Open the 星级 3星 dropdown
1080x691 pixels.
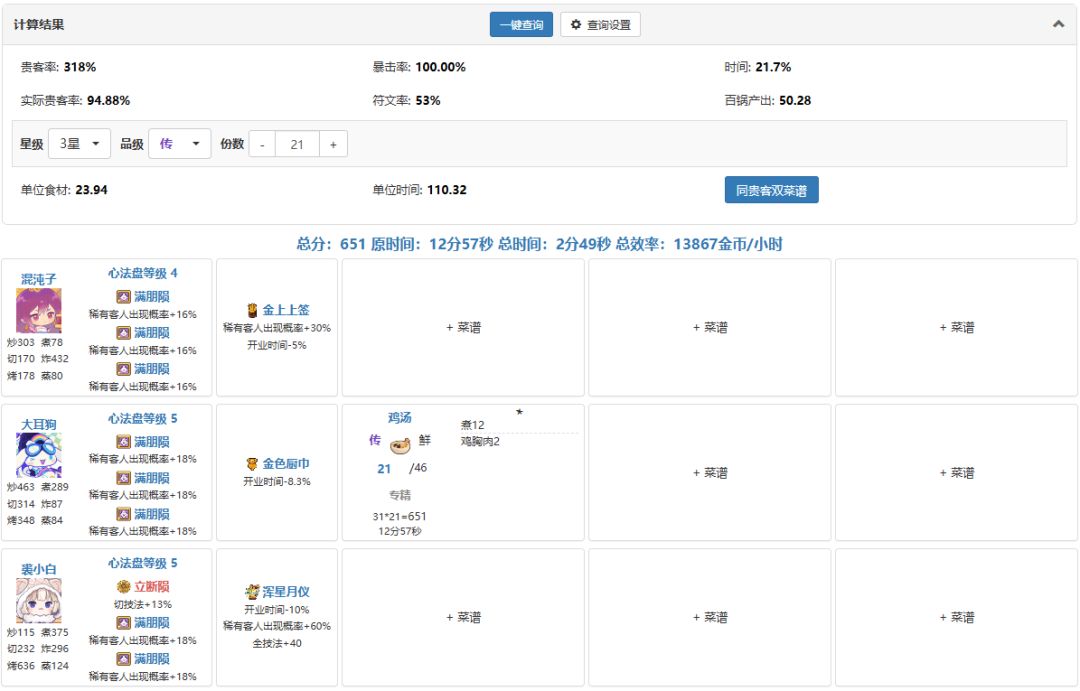pos(79,143)
